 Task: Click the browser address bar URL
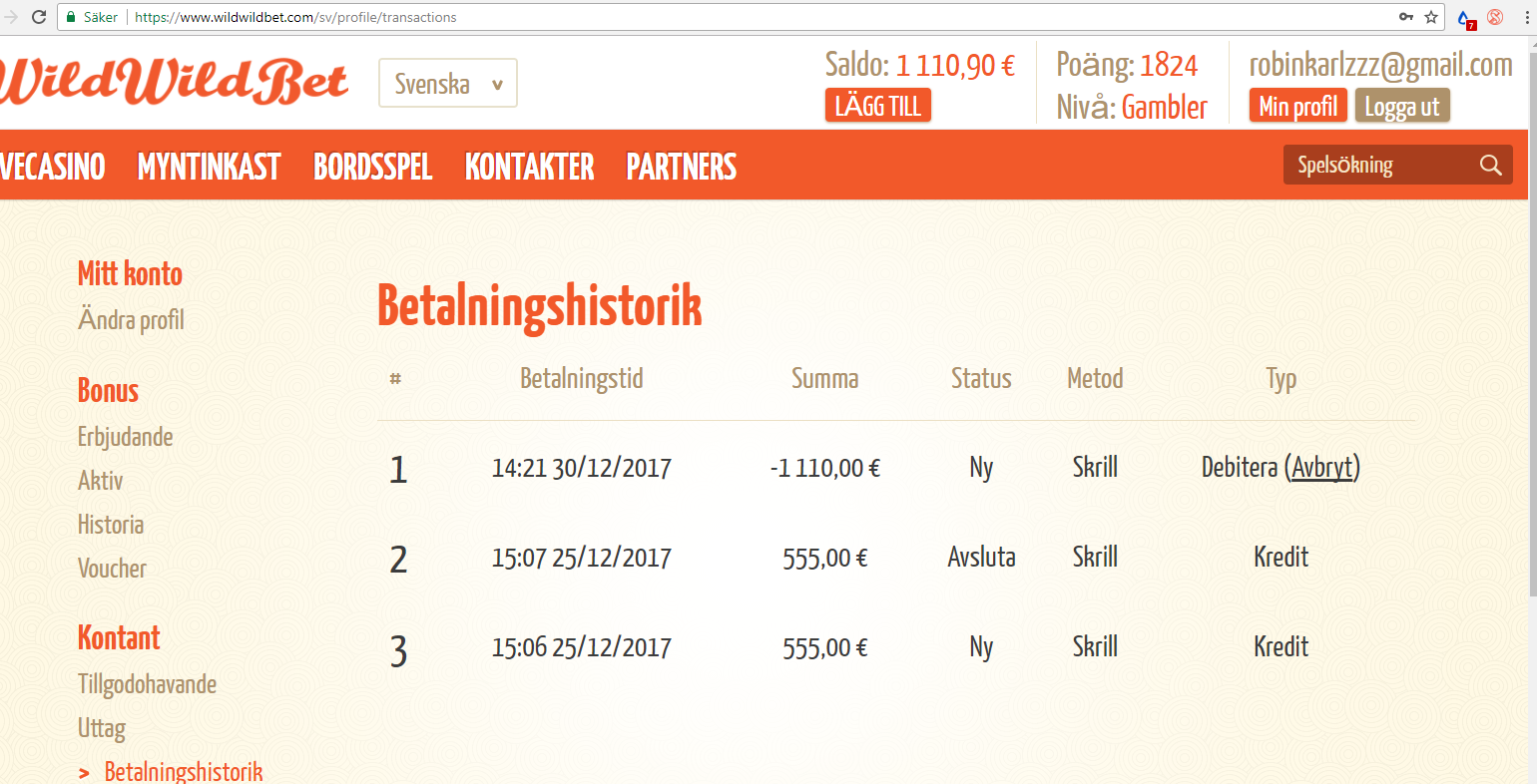click(x=295, y=17)
